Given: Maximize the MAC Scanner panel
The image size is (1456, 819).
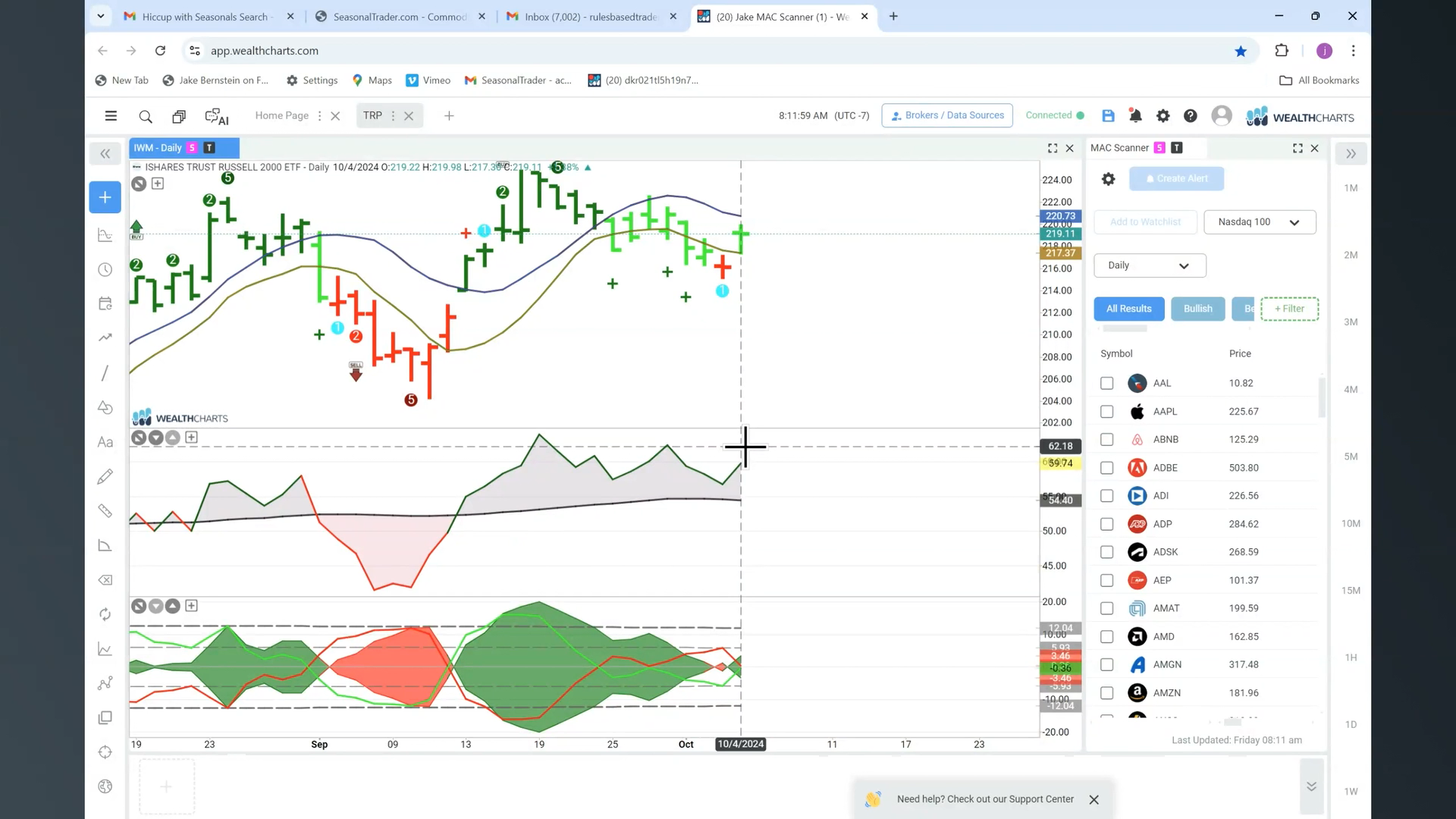Looking at the screenshot, I should coord(1298,149).
